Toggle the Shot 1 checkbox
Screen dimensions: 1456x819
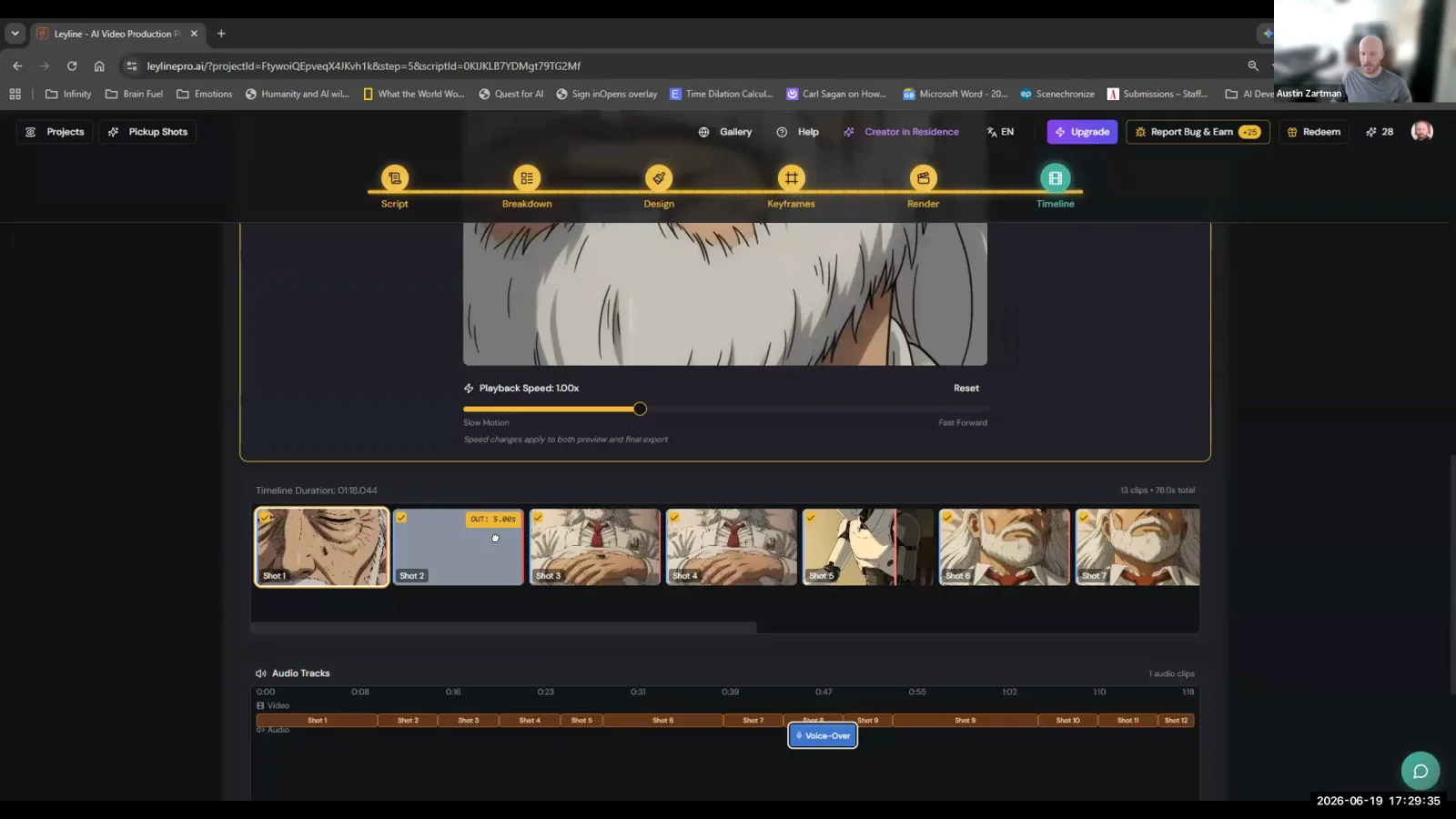[265, 517]
